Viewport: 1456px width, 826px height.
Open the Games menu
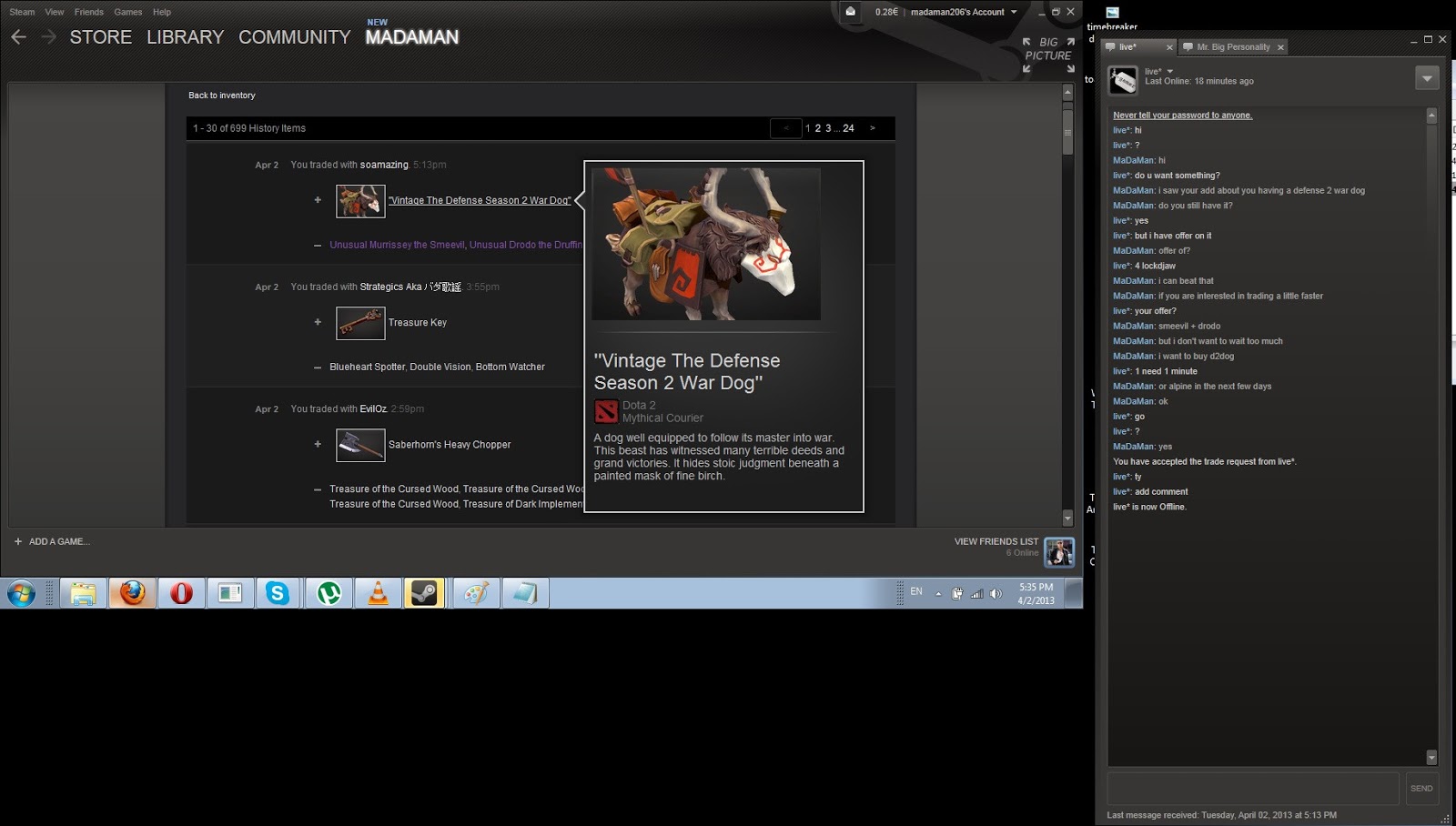(x=127, y=12)
